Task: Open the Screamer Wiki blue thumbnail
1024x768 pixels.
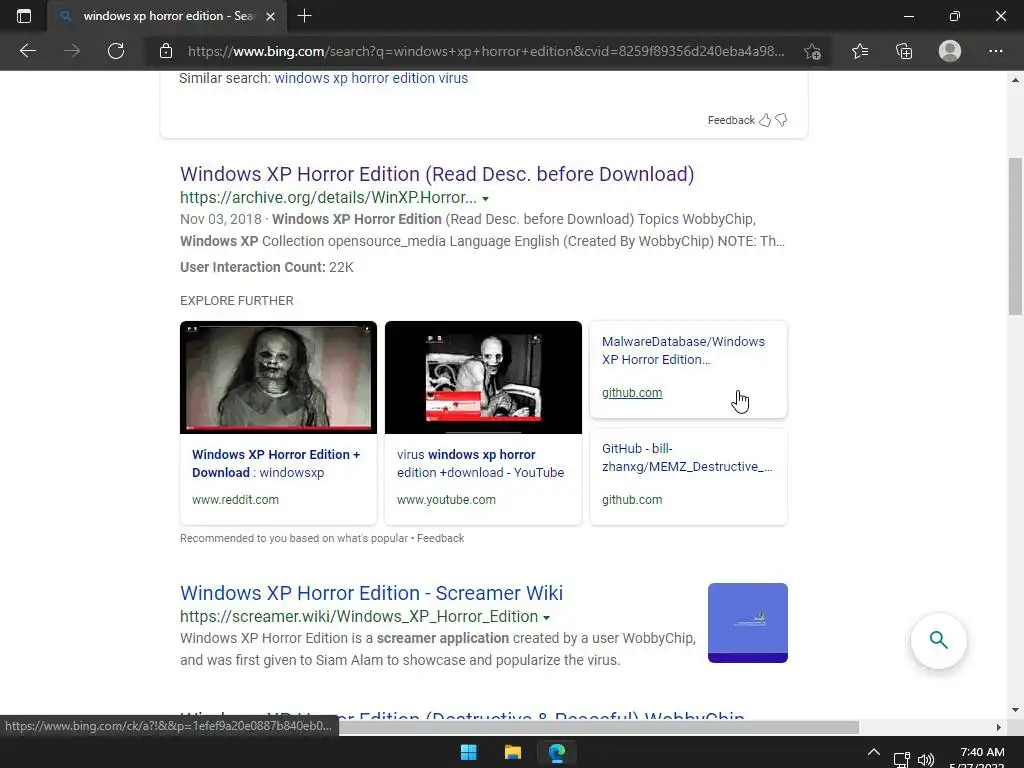Action: click(748, 623)
